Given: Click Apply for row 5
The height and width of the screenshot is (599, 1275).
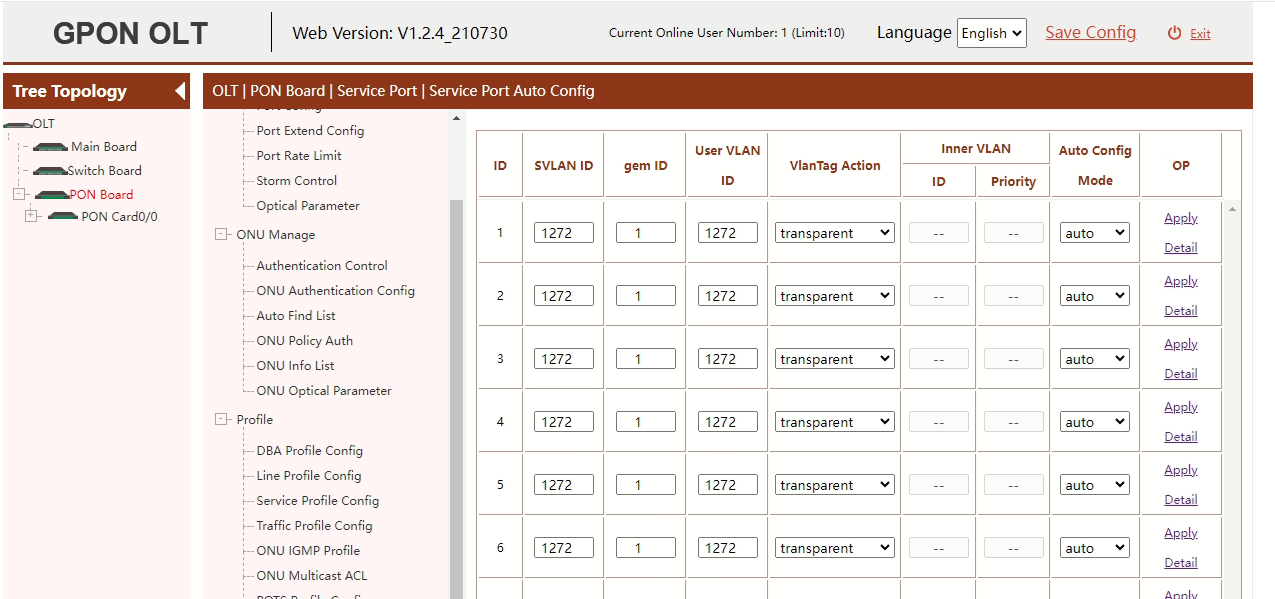Looking at the screenshot, I should coord(1181,470).
